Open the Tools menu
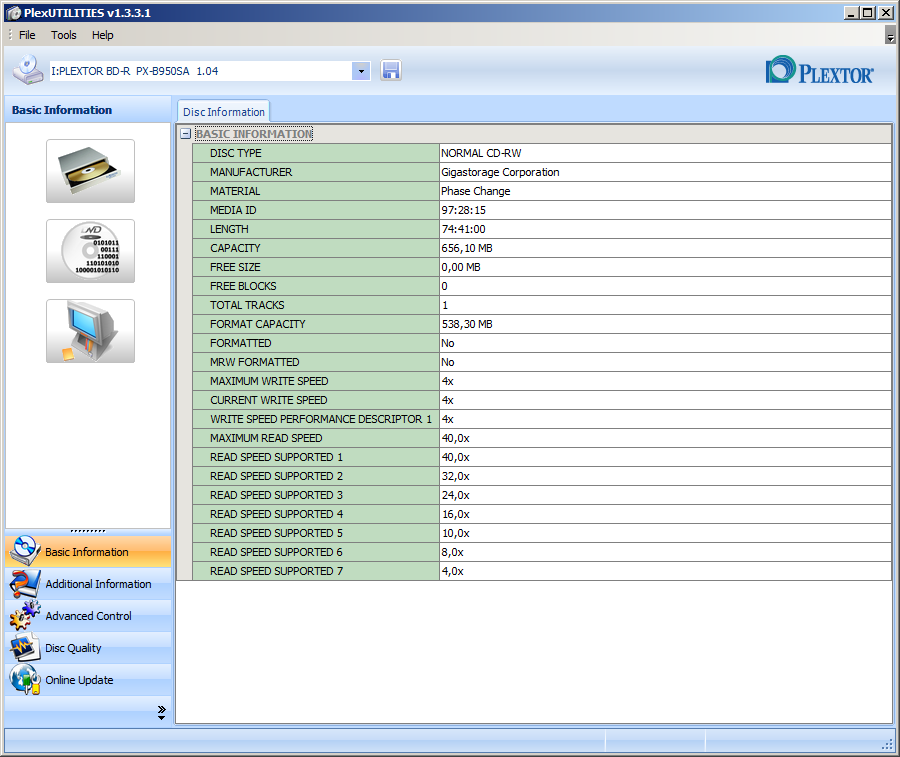Screen dimensions: 900x757 64,35
